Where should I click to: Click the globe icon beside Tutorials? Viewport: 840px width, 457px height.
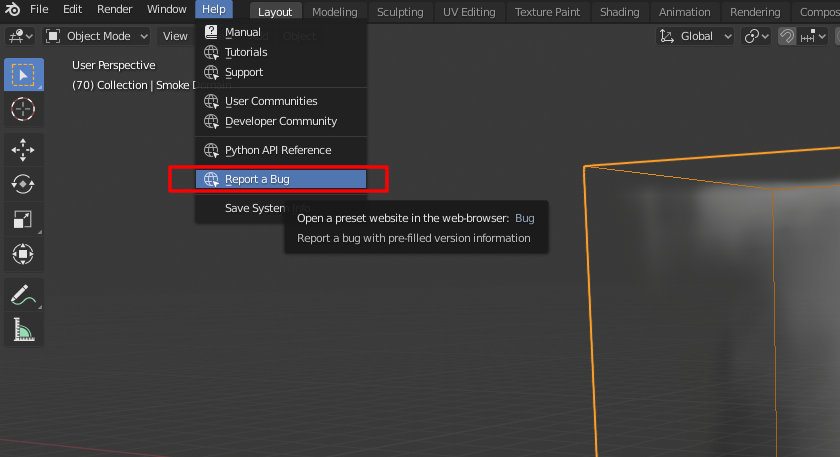pyautogui.click(x=211, y=52)
